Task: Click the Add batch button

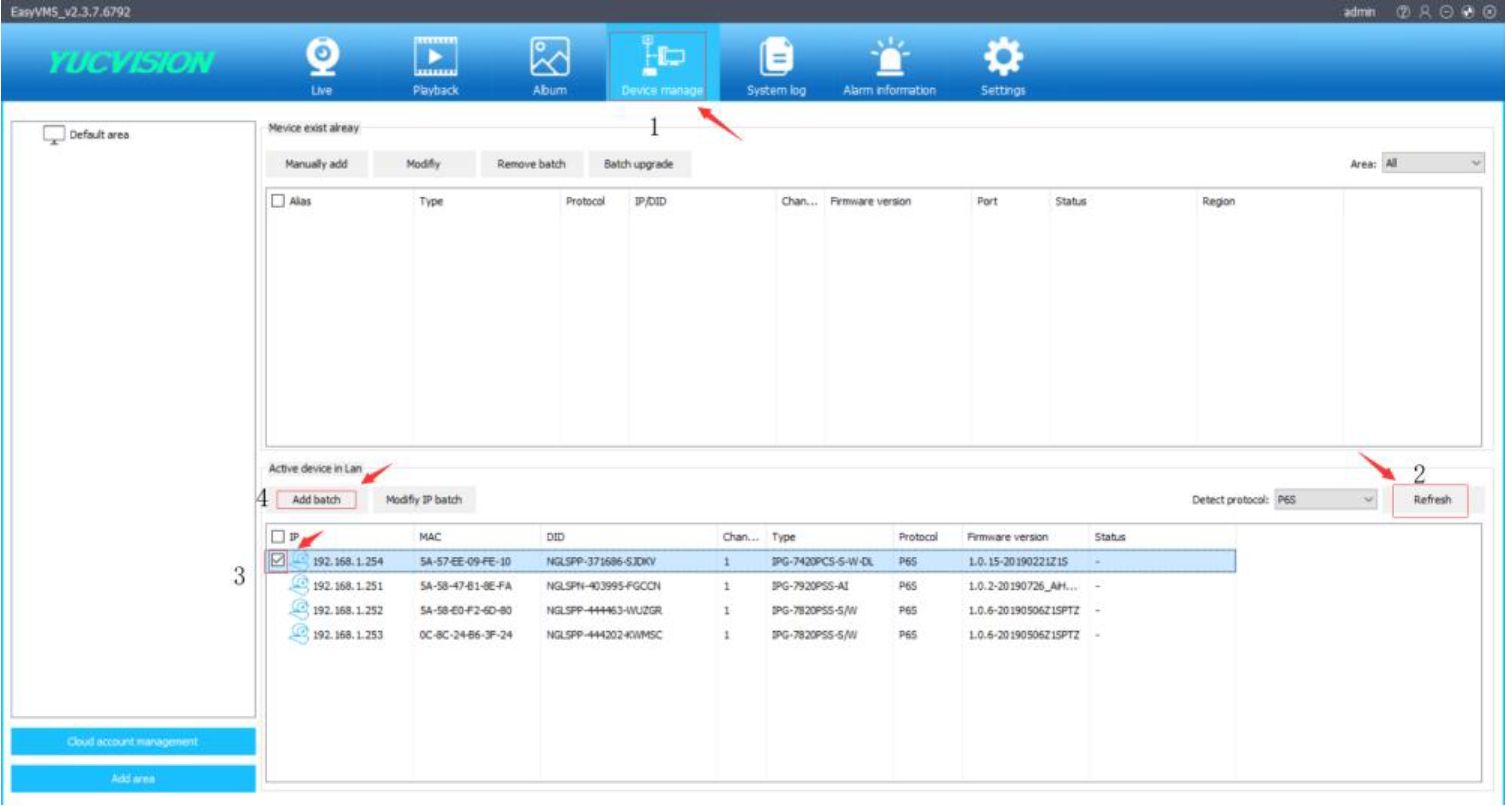Action: click(x=316, y=499)
